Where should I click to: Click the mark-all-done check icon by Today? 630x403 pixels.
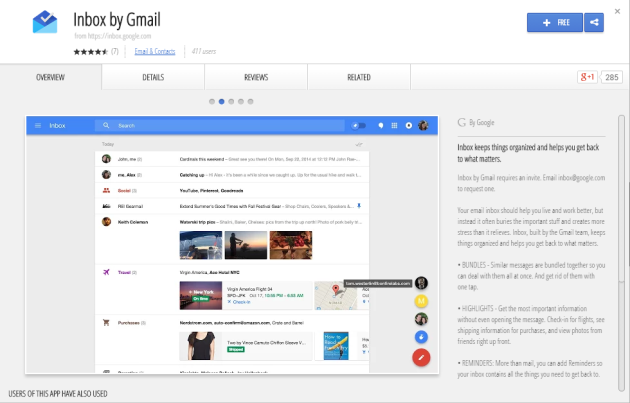tap(359, 144)
